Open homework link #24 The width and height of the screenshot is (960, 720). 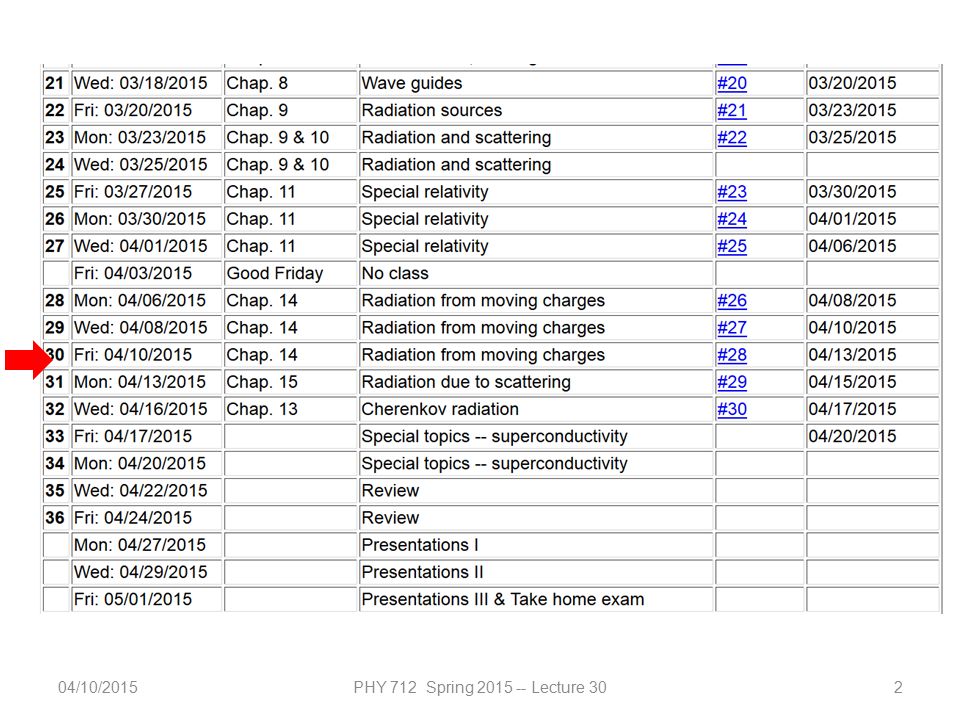coord(732,219)
